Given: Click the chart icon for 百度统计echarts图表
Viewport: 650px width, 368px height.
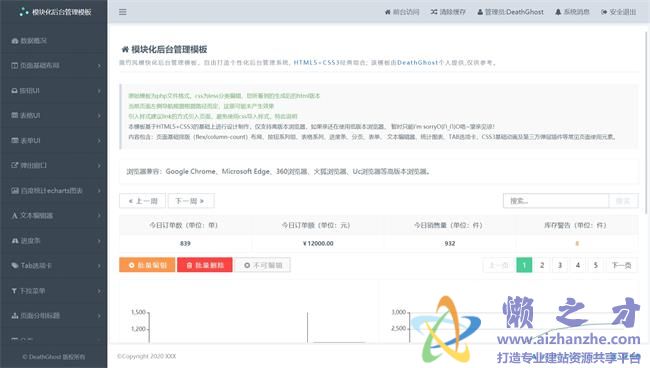Looking at the screenshot, I should coord(15,191).
